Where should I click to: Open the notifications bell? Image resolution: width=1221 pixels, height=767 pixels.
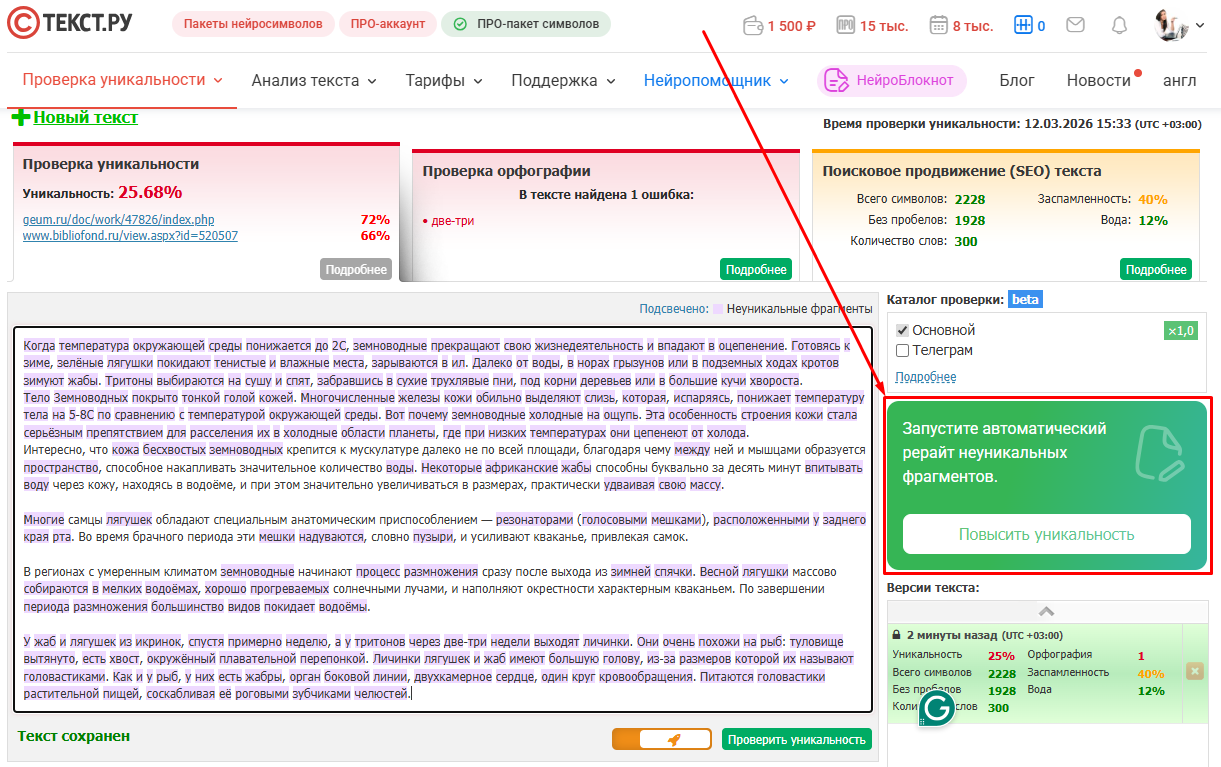1119,25
